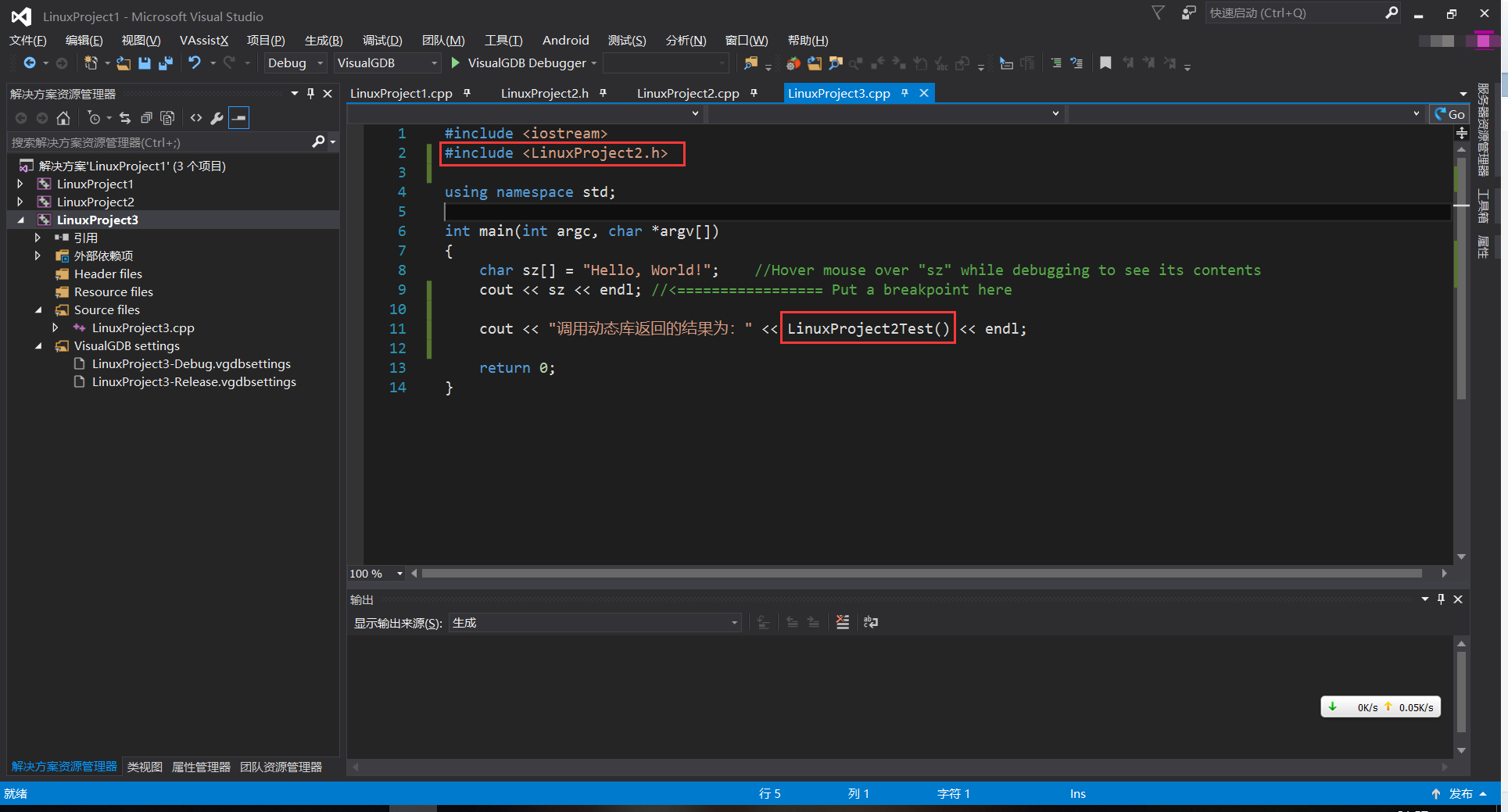Click the Ins insert mode indicator in status bar
Viewport: 1508px width, 812px height.
click(1078, 793)
